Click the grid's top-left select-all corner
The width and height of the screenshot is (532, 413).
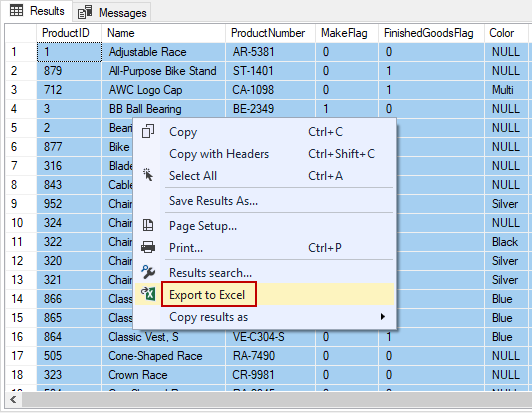pyautogui.click(x=21, y=33)
